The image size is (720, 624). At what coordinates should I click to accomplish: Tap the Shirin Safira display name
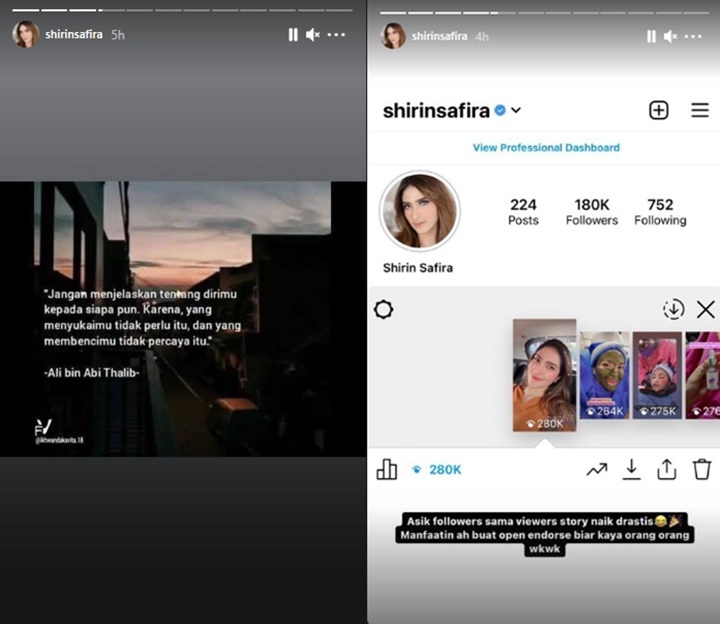[x=418, y=268]
